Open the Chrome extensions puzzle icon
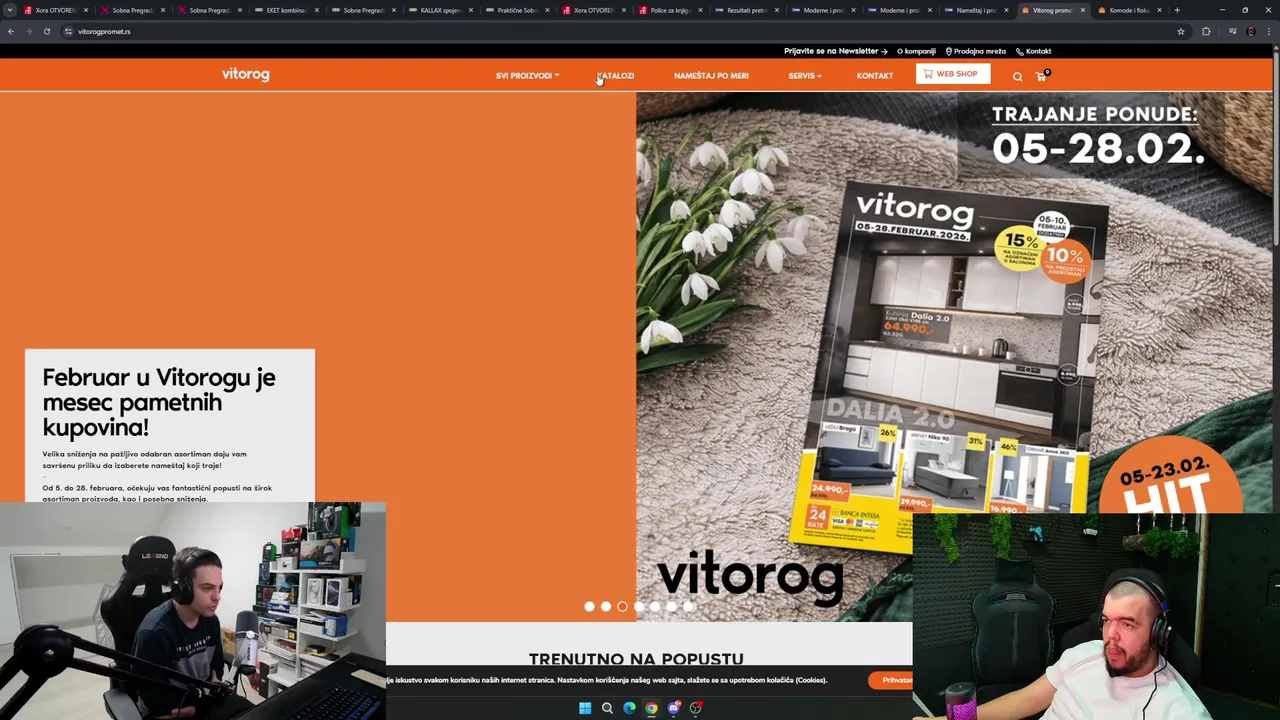 pyautogui.click(x=1206, y=31)
